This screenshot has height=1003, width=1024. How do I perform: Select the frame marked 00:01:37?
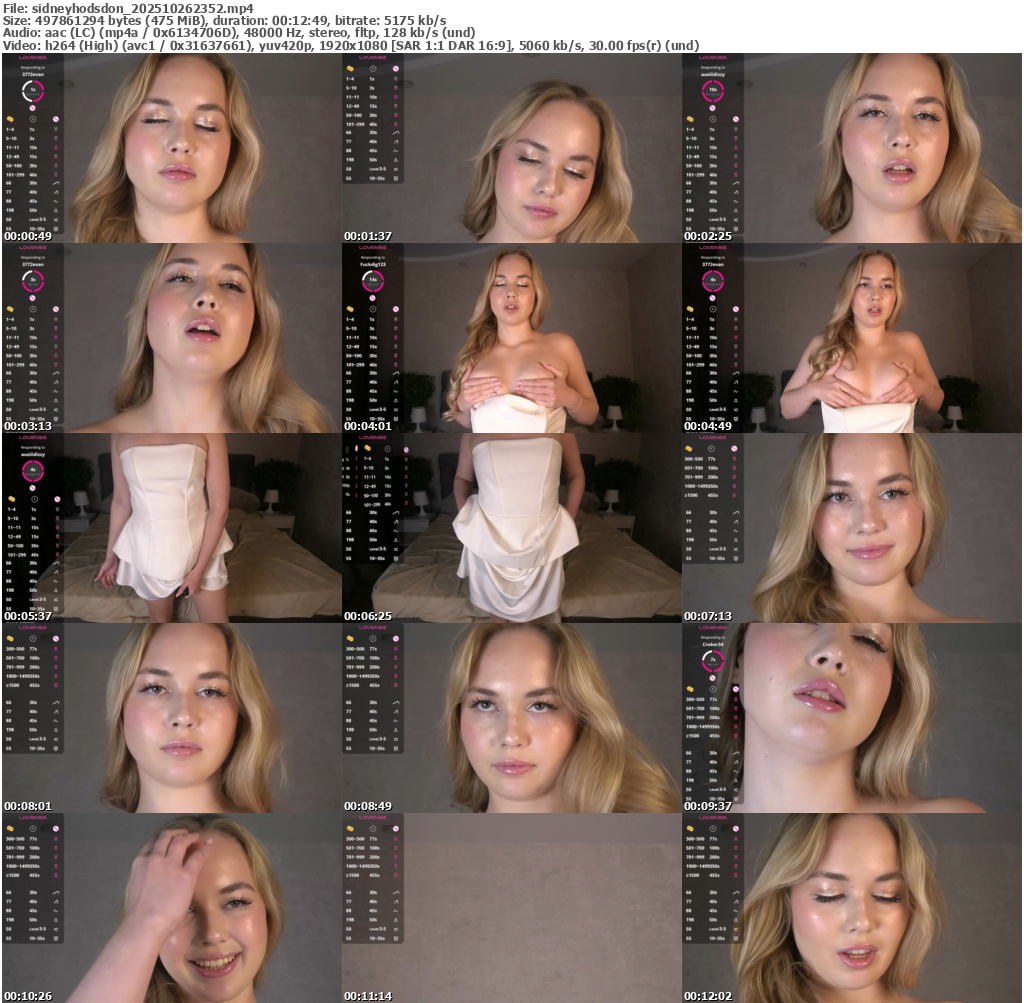[x=511, y=148]
